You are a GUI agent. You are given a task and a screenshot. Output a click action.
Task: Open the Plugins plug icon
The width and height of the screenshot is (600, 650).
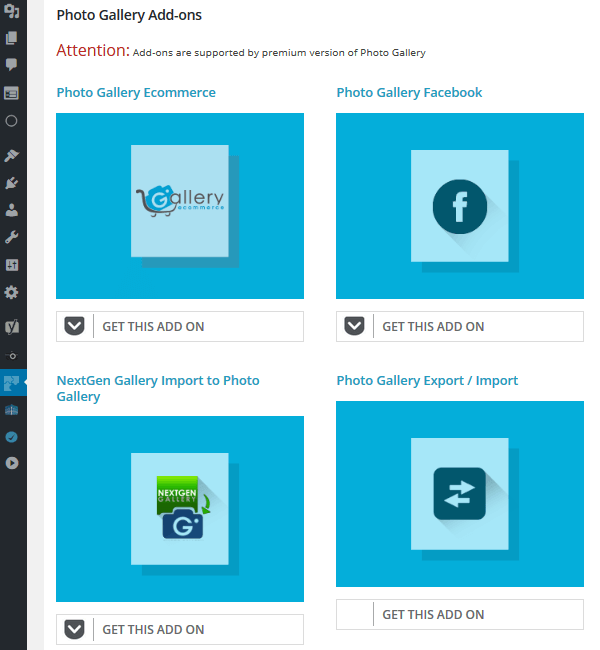click(x=12, y=183)
